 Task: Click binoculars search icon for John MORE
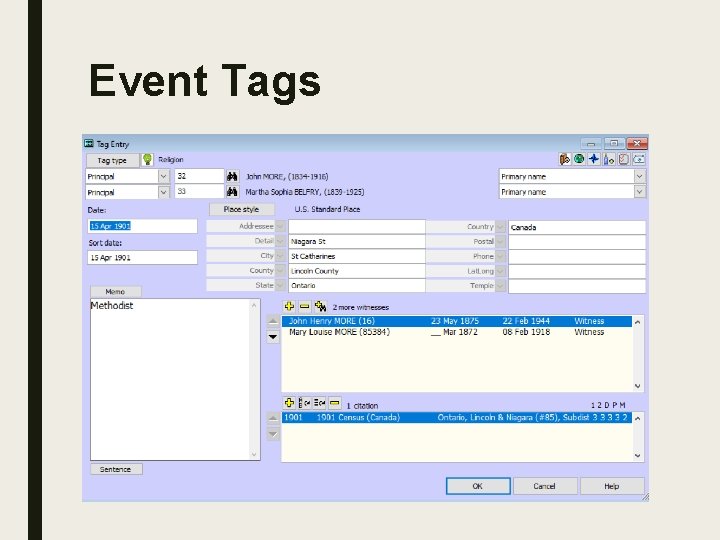(x=232, y=176)
